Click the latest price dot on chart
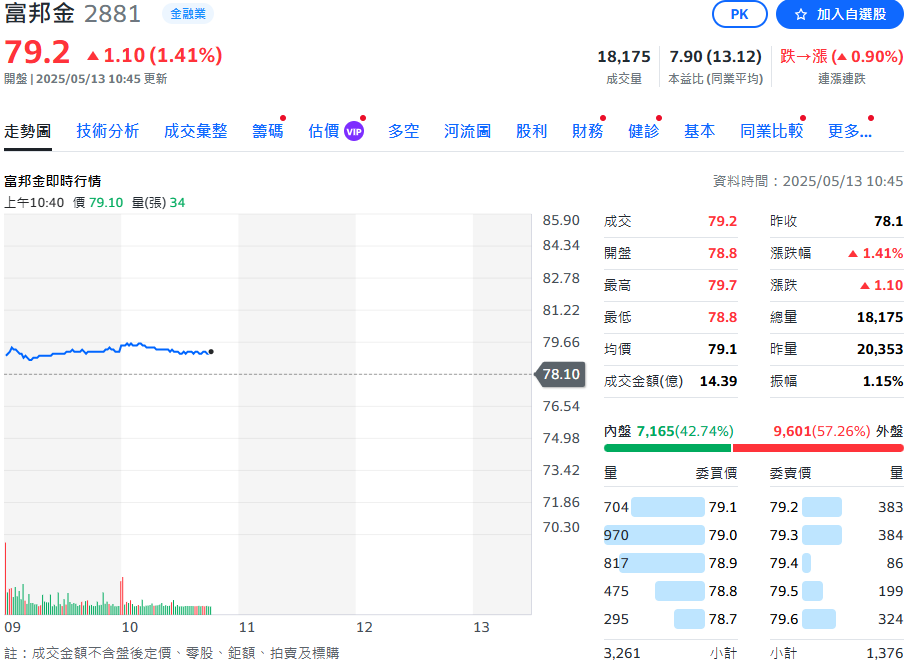Image resolution: width=911 pixels, height=665 pixels. pyautogui.click(x=211, y=352)
